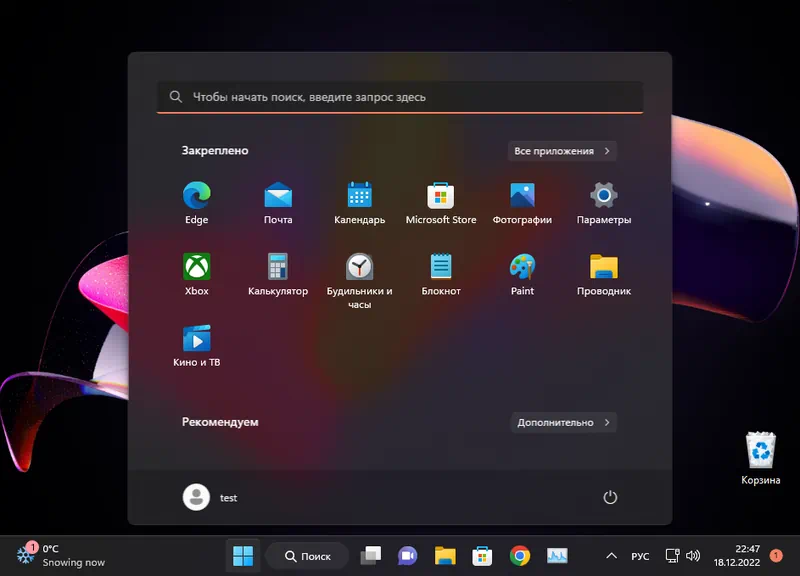Open network status tray icon
Image resolution: width=800 pixels, height=576 pixels.
point(672,556)
